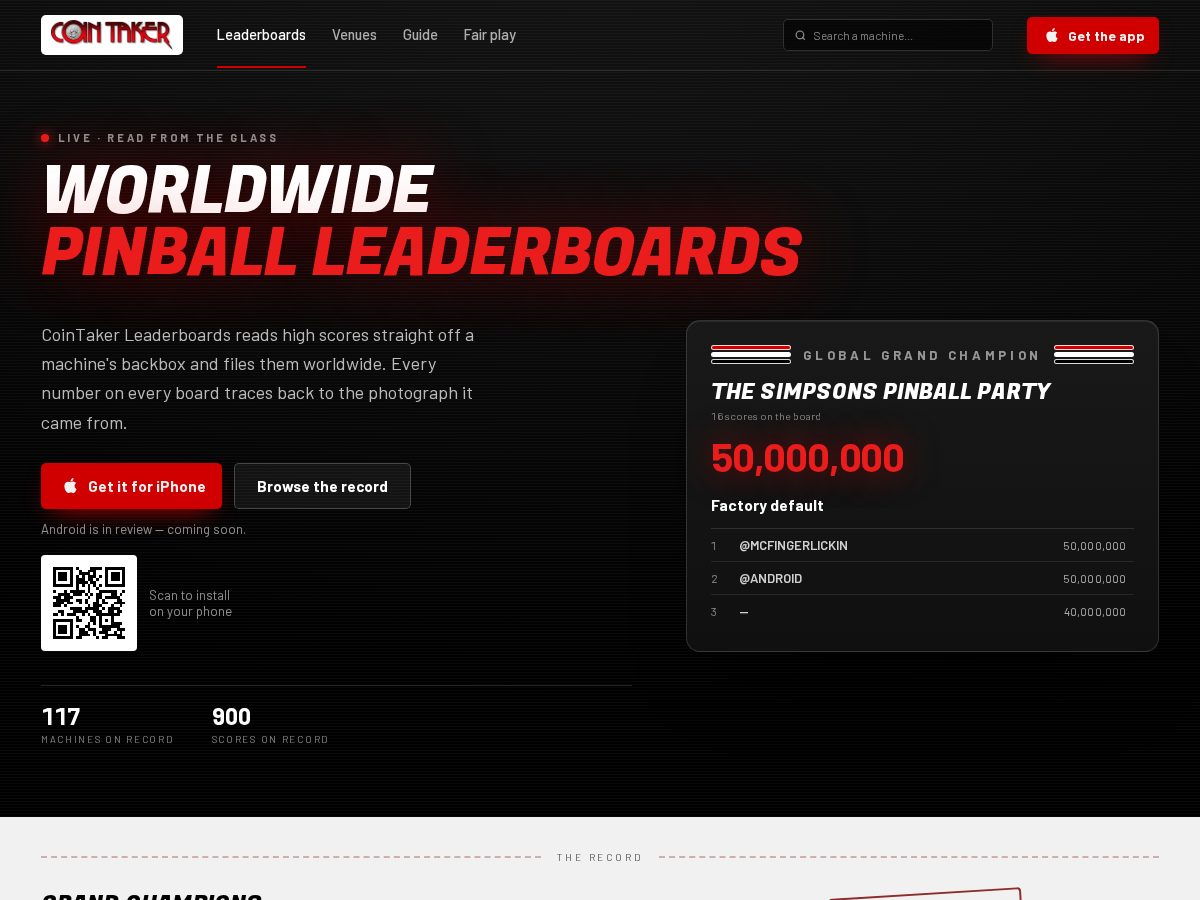Screen dimensions: 1200x900
Task: Open The Simpsons Pinball Party title
Action: [880, 391]
